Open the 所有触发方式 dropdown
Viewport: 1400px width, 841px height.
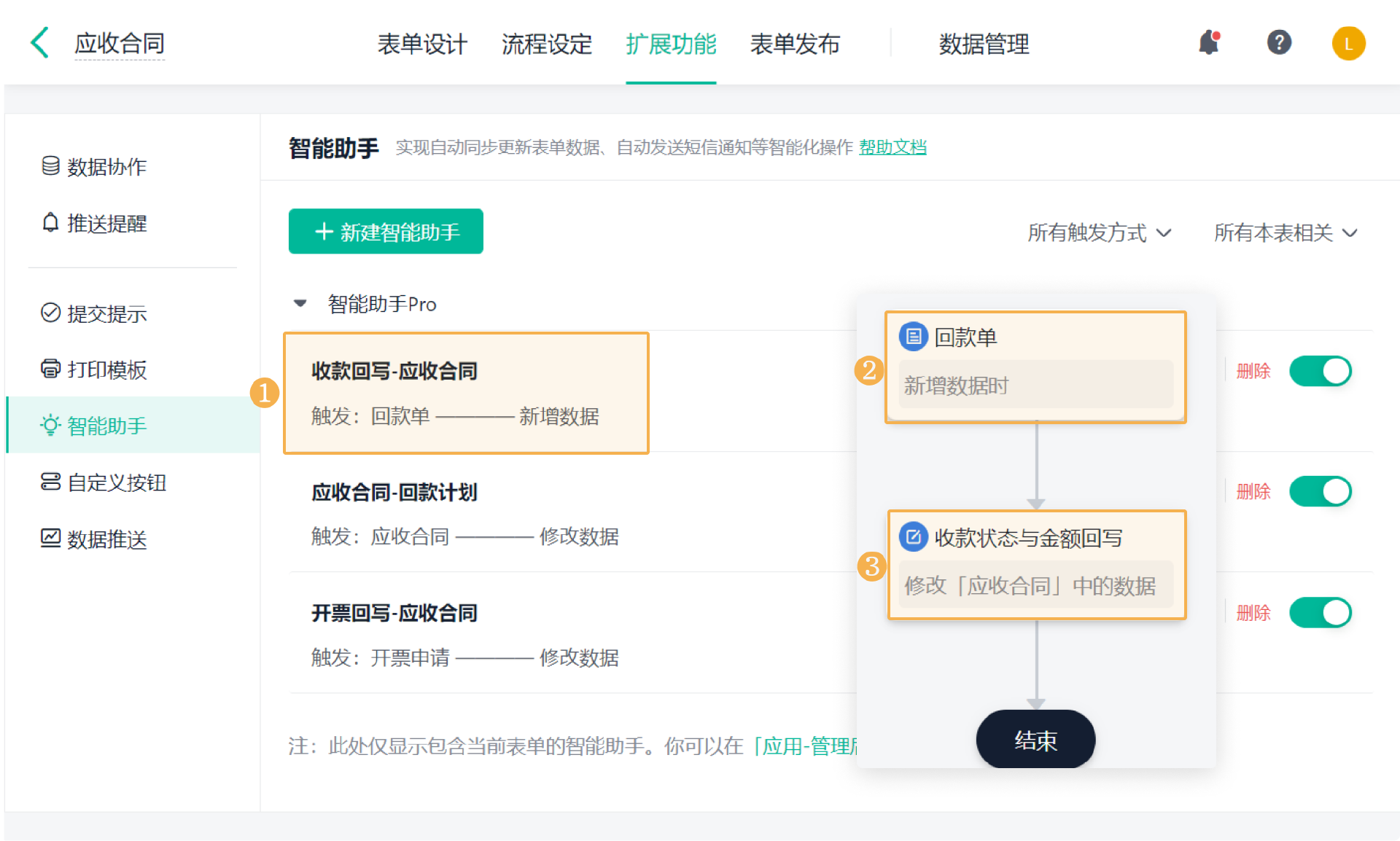[1099, 232]
